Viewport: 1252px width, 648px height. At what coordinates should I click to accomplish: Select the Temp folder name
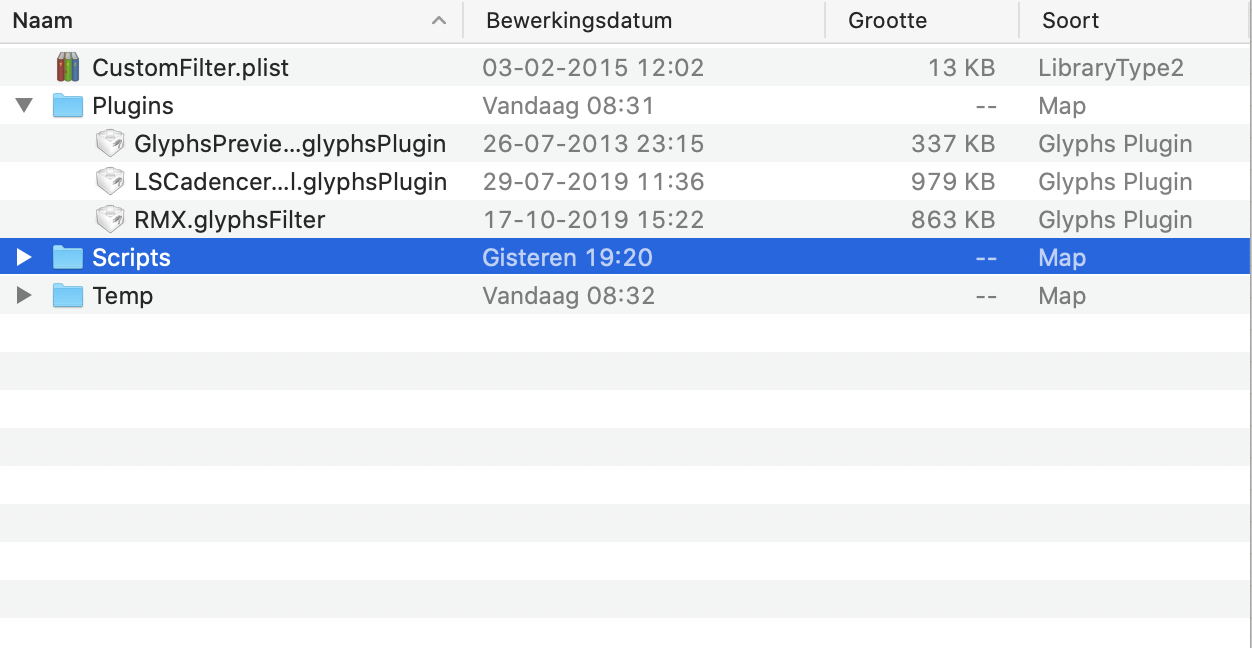122,296
